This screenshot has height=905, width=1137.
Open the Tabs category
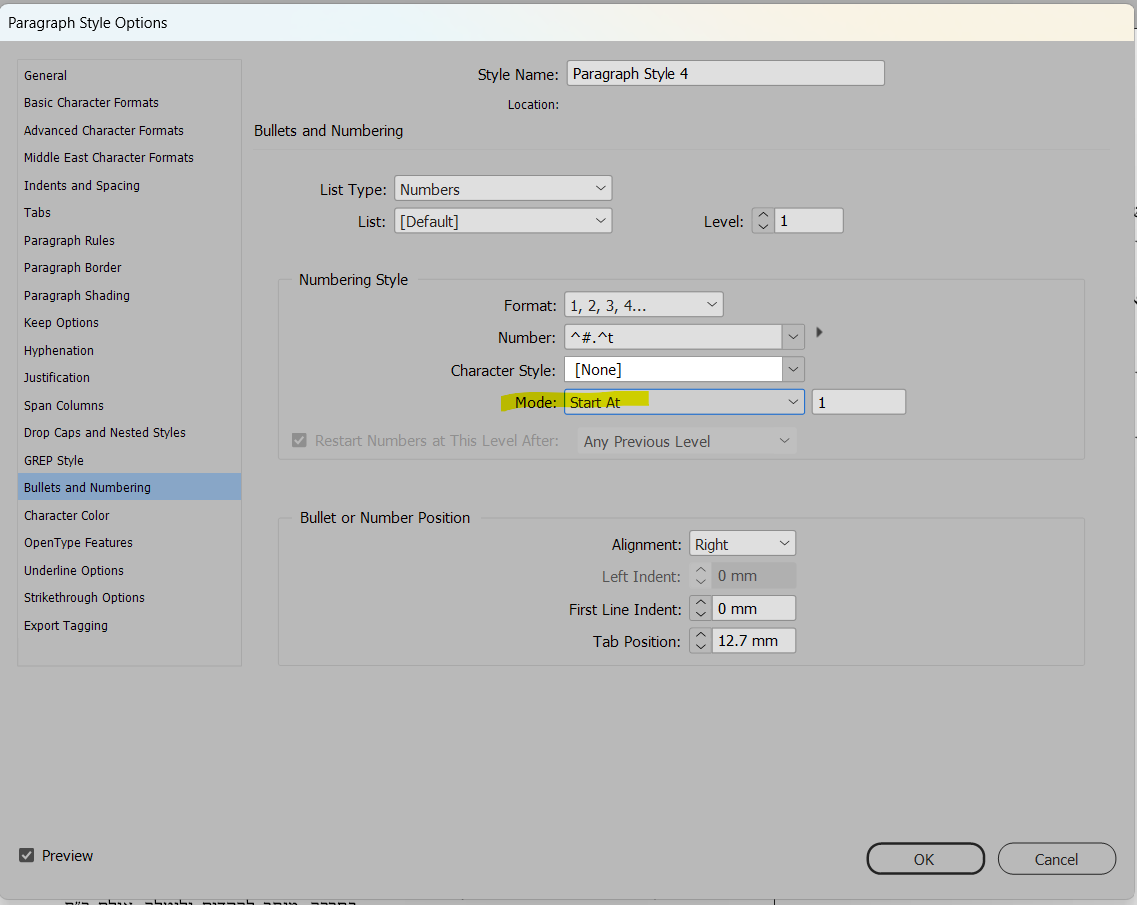click(x=37, y=212)
